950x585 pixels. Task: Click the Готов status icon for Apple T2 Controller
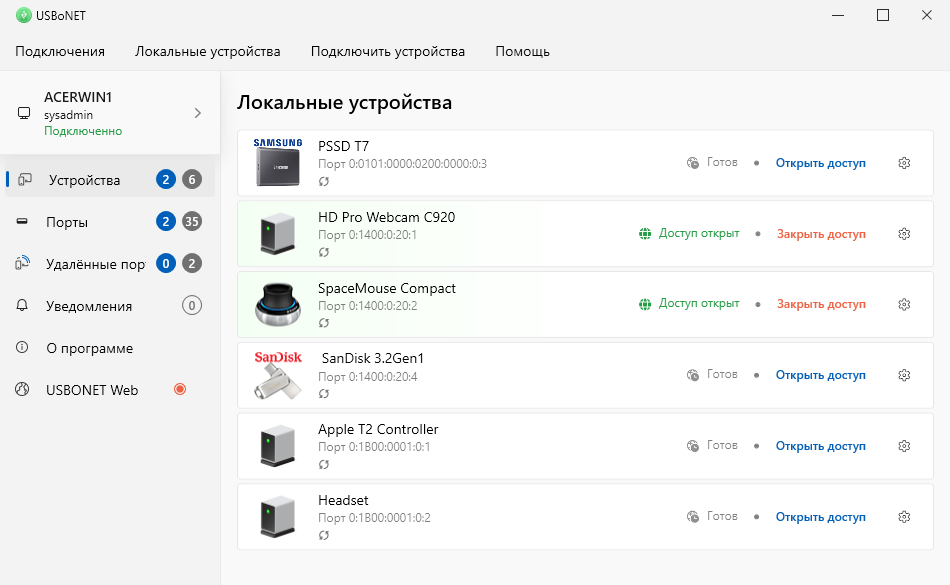(693, 446)
